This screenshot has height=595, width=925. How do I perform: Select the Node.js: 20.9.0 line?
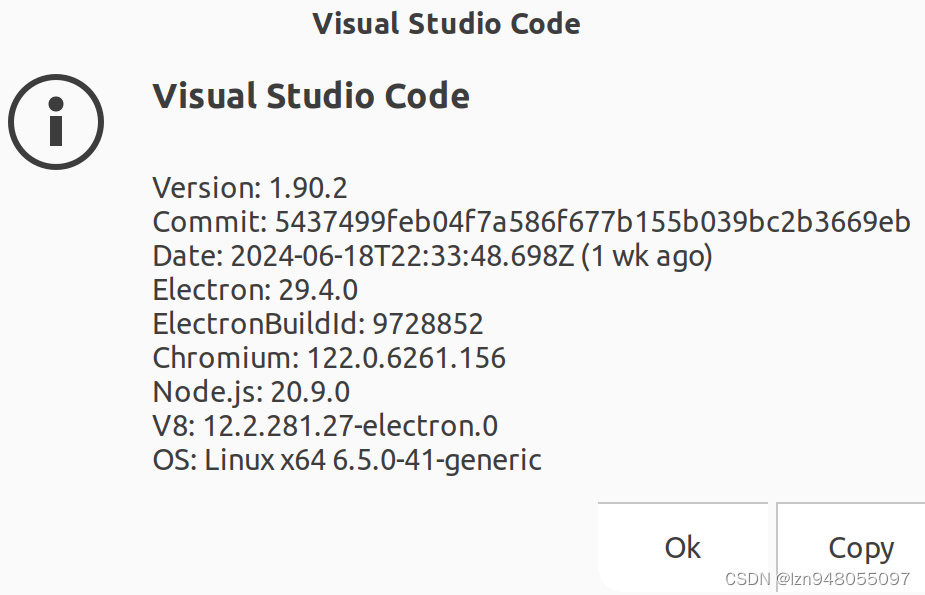(x=250, y=391)
